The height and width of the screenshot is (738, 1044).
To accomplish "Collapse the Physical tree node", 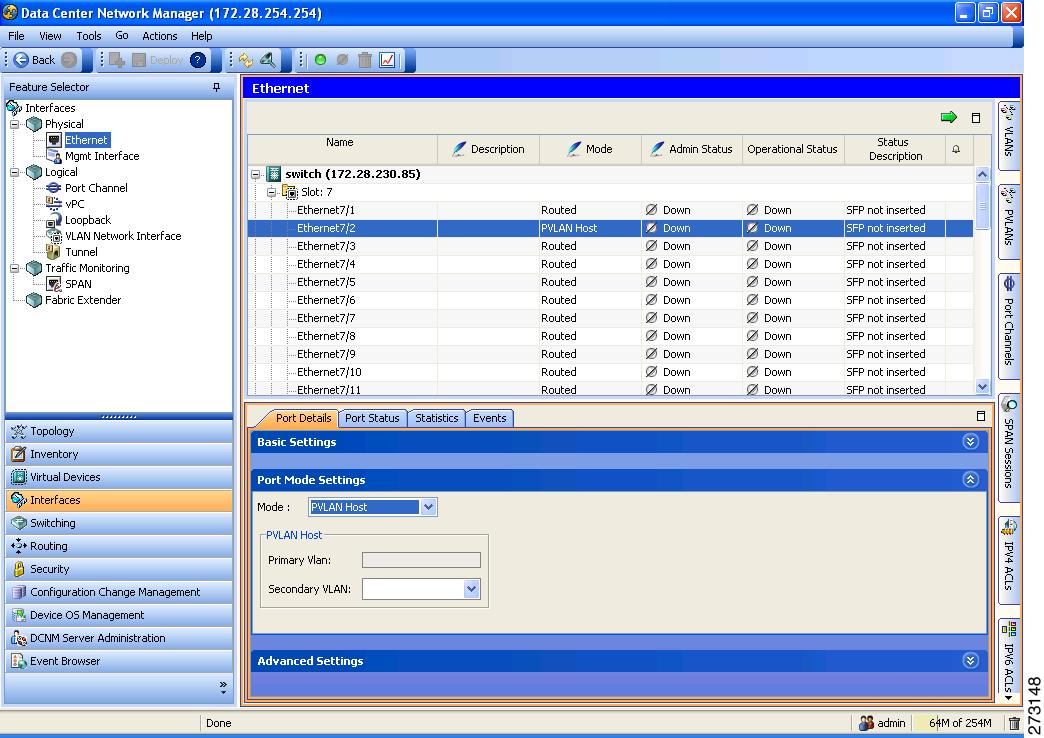I will coord(15,124).
